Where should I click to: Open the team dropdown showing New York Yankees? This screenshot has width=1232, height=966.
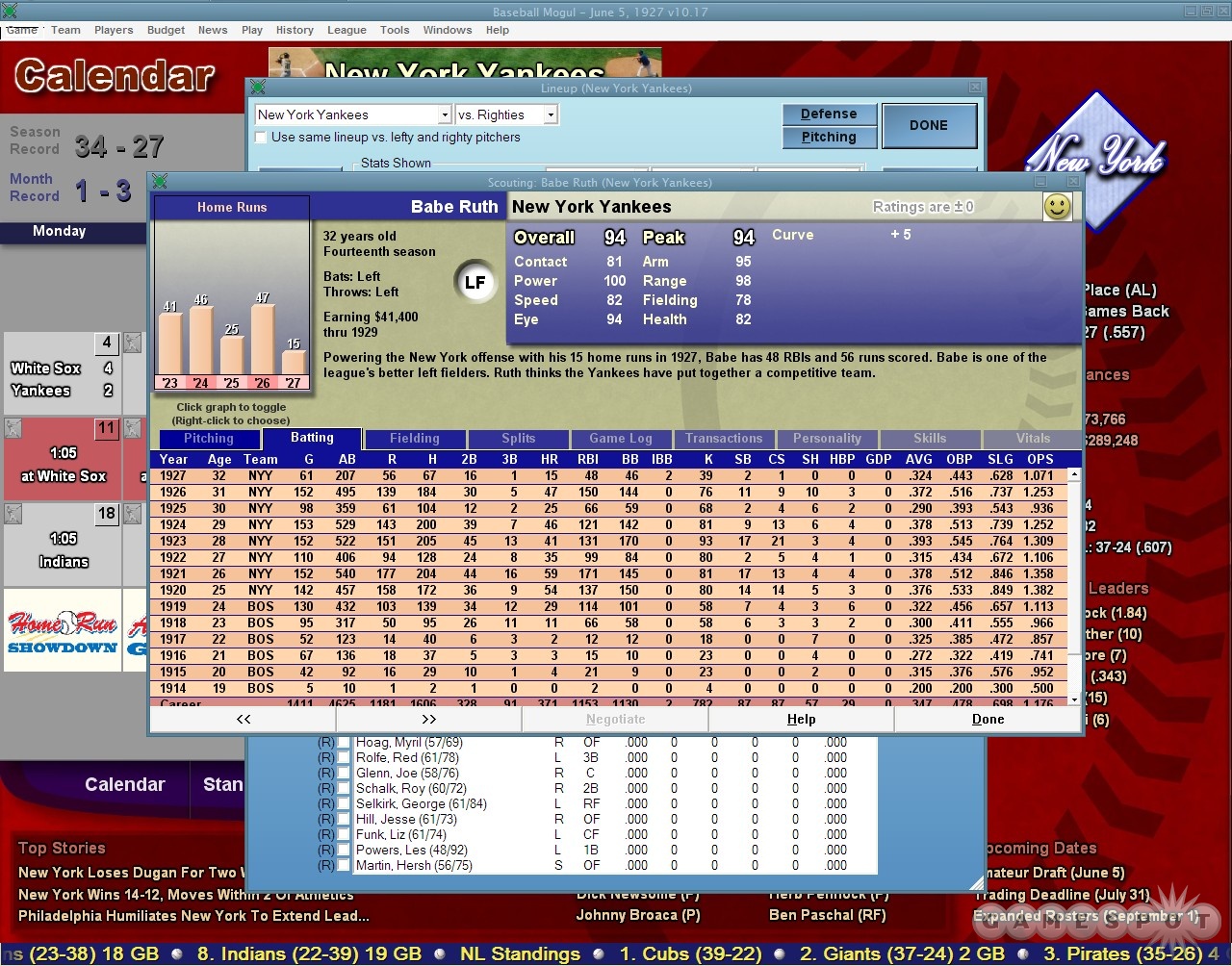click(444, 114)
